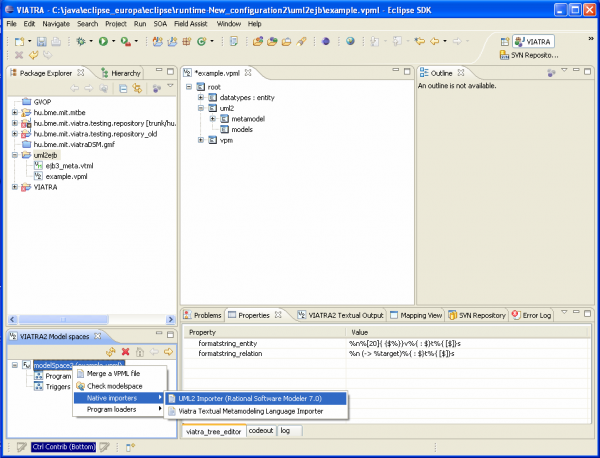
Task: Click the Run External Tools icon
Action: [126, 41]
